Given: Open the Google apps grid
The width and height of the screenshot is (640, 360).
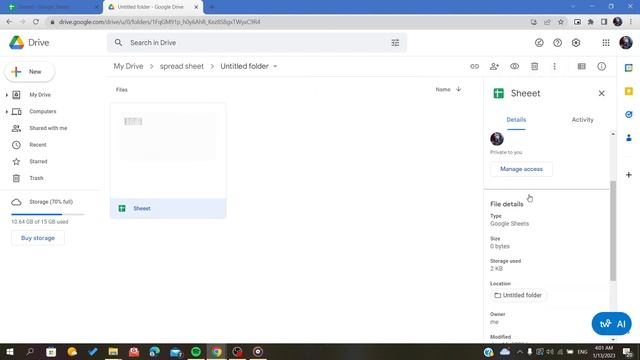Looking at the screenshot, I should coord(606,42).
